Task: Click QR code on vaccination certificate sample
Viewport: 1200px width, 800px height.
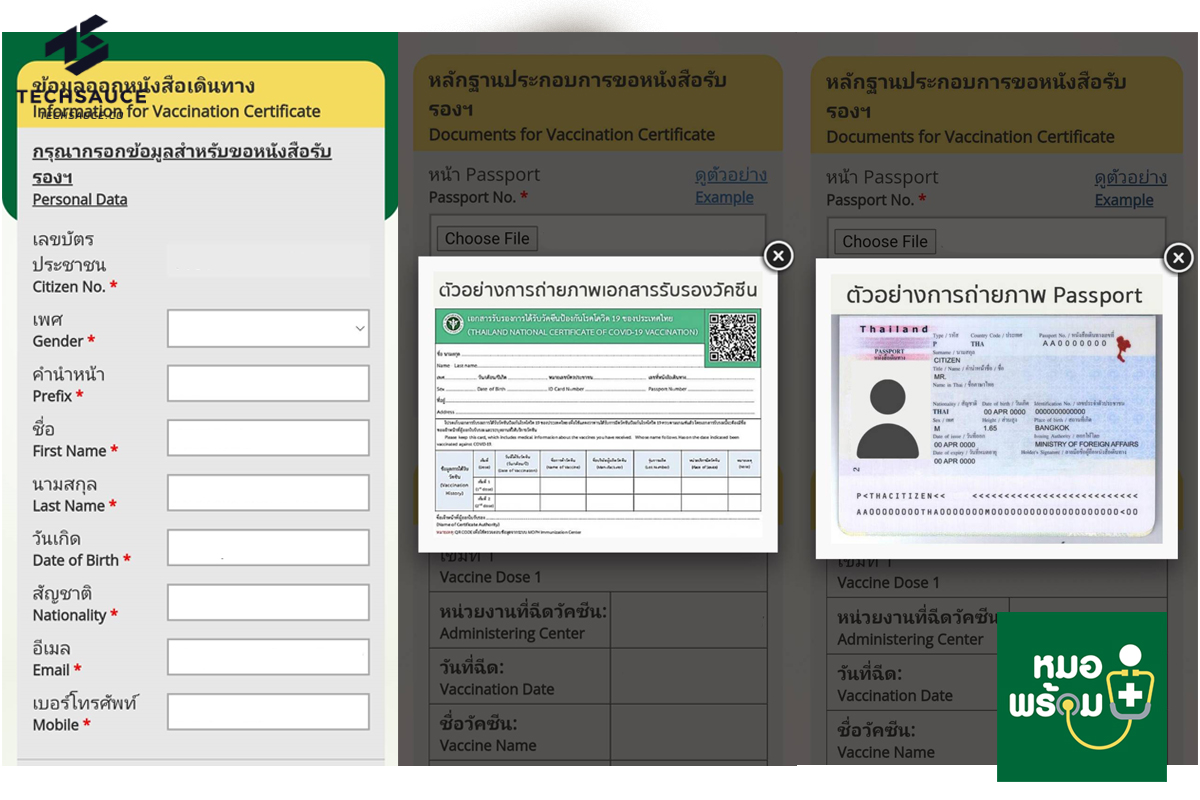Action: [x=733, y=338]
